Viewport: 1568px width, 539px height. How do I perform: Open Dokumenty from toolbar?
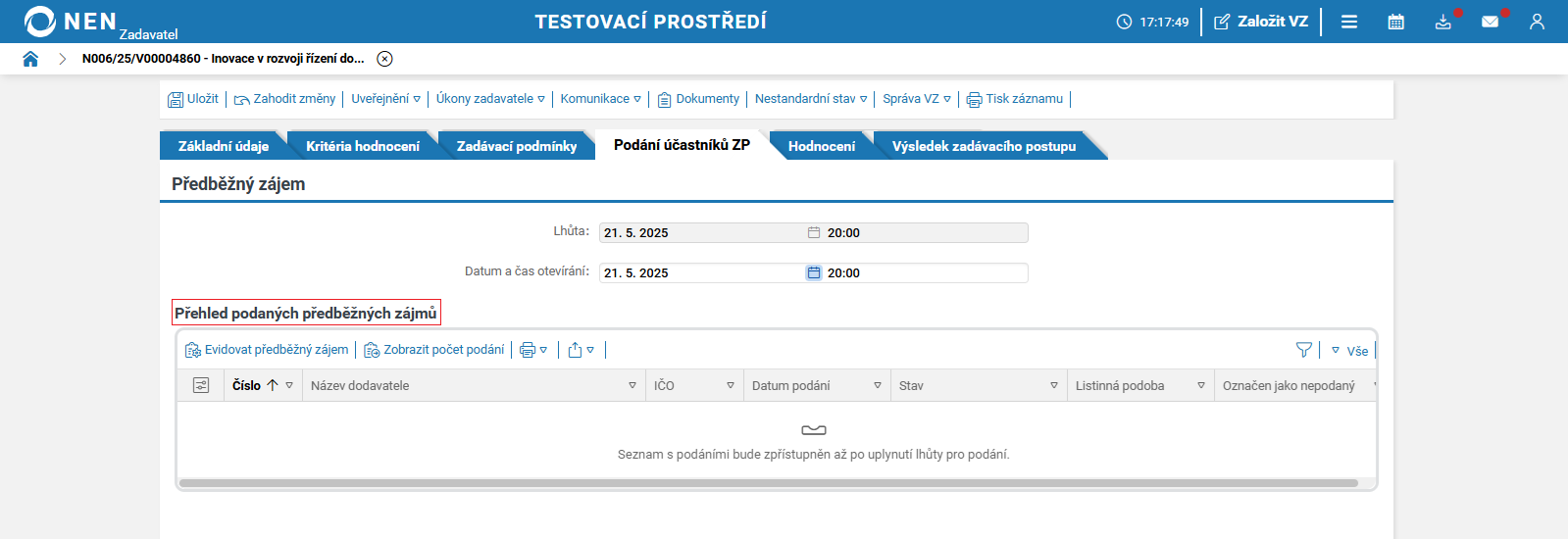[698, 99]
